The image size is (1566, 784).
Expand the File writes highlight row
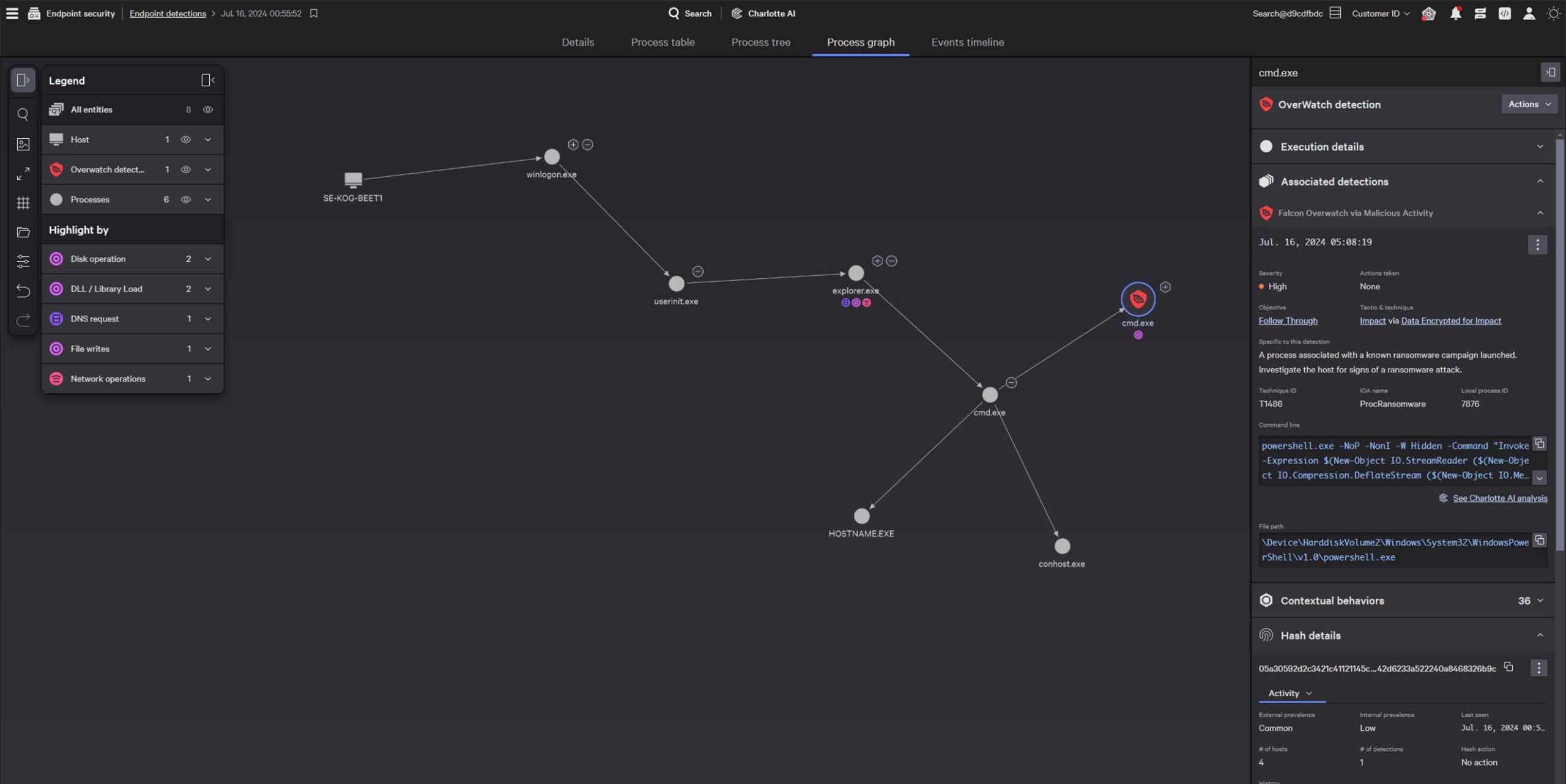click(x=208, y=349)
